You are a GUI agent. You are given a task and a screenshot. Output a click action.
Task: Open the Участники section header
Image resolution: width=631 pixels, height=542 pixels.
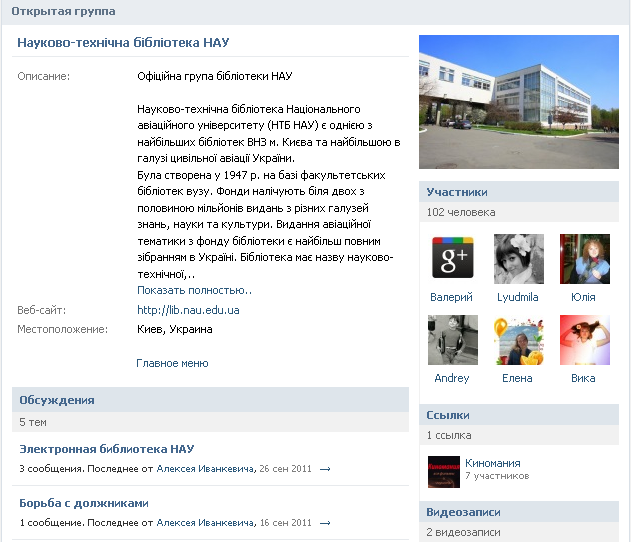pyautogui.click(x=519, y=192)
